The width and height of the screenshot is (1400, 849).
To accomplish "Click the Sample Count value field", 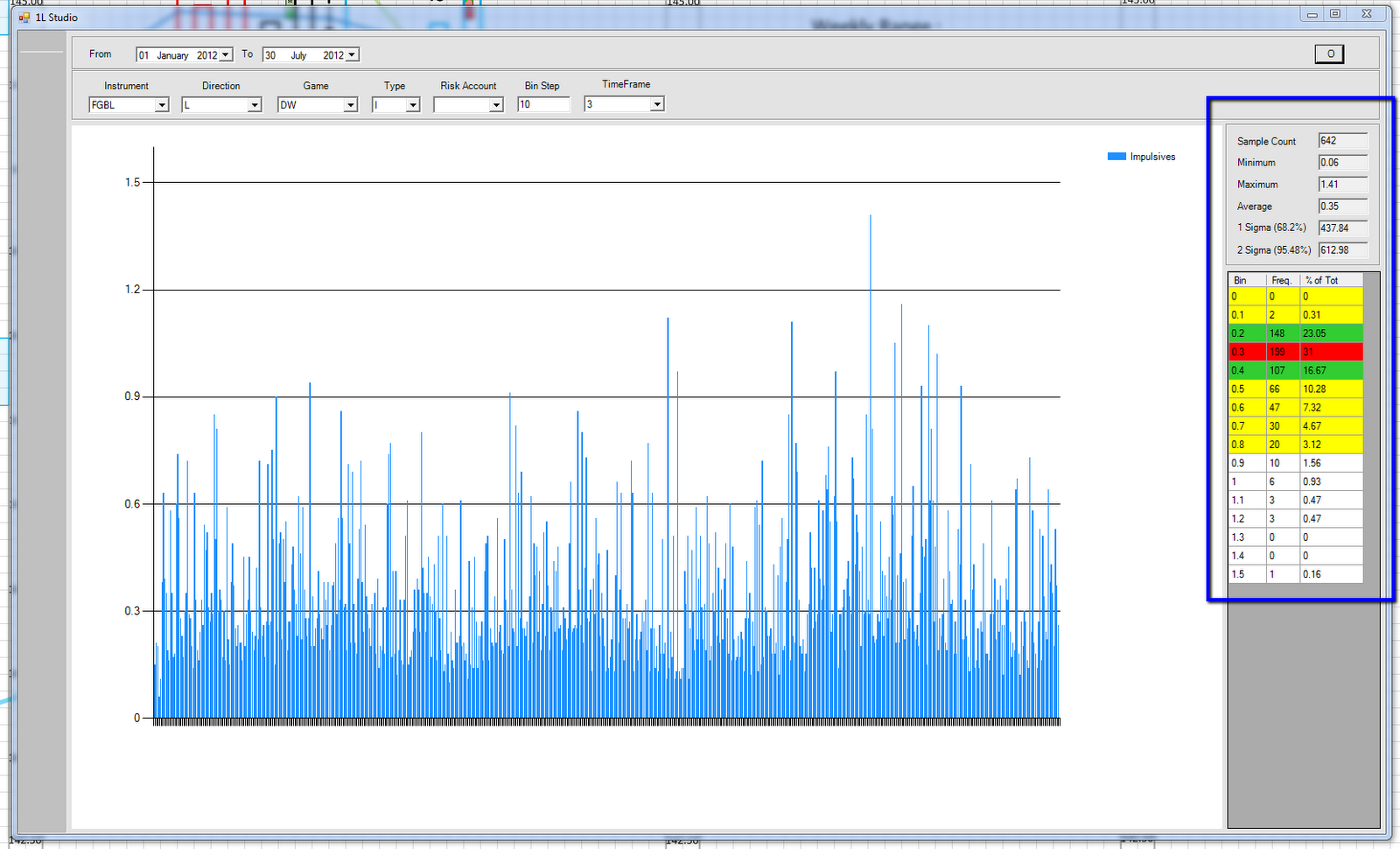I will (x=1343, y=141).
